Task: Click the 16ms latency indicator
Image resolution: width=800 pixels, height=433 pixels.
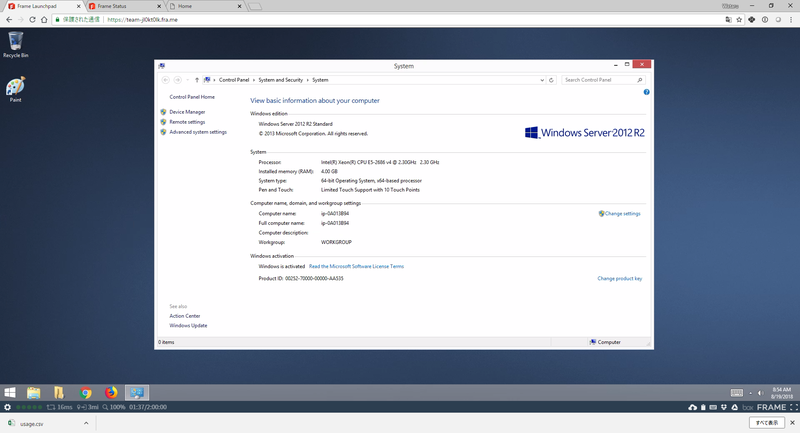Action: click(x=60, y=407)
